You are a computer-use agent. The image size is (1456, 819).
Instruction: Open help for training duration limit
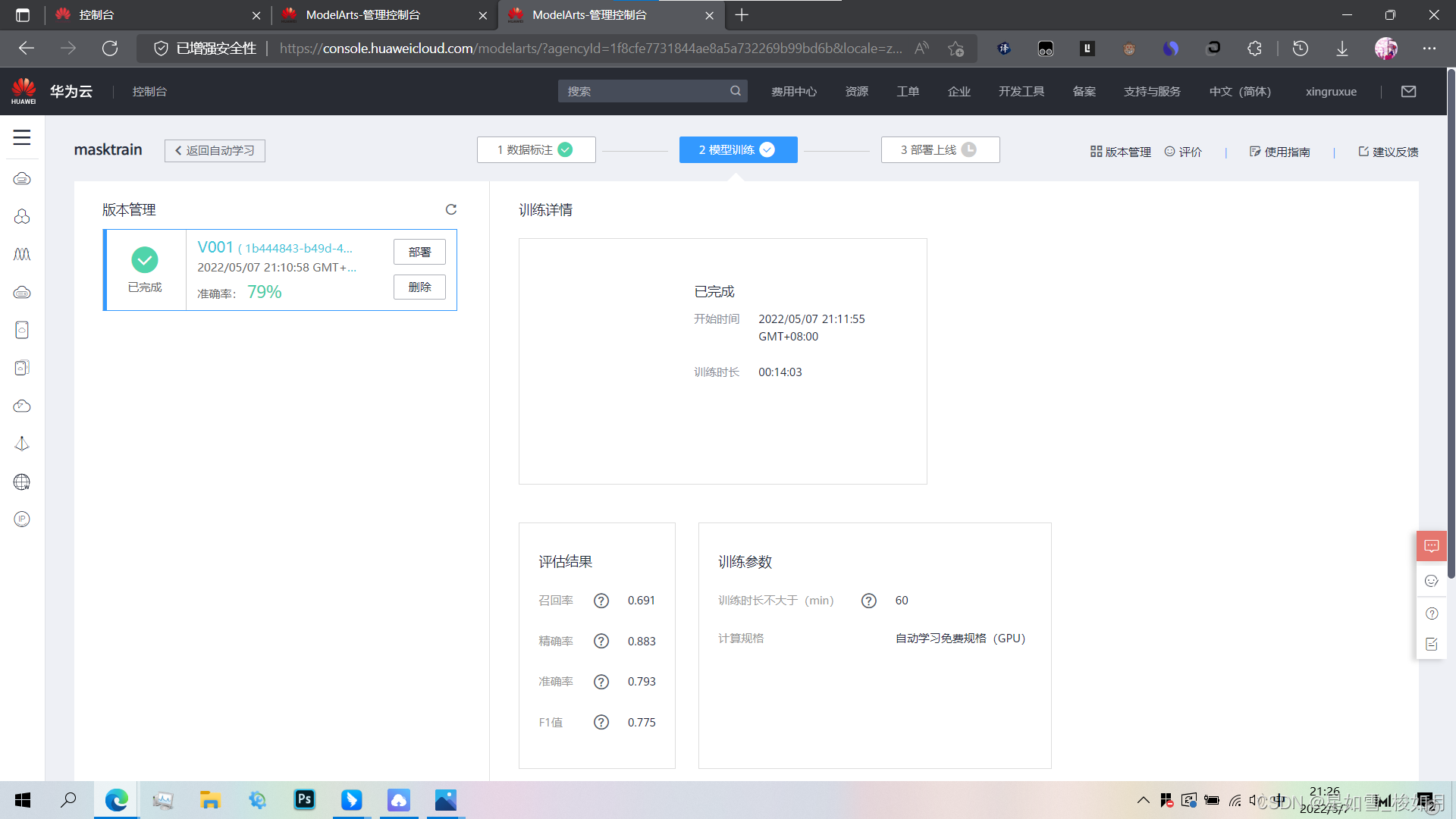click(x=869, y=601)
